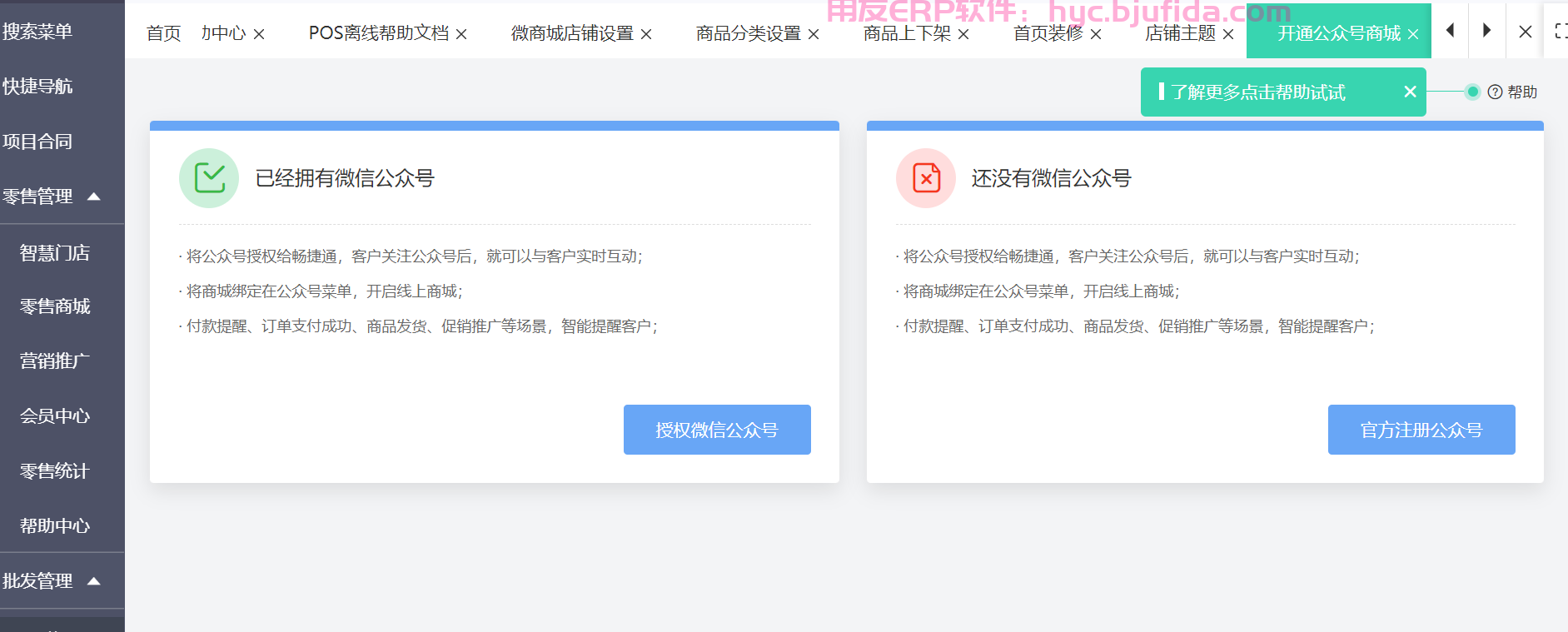Close the 了解更多点击帮助试试 tooltip

pos(1410,92)
